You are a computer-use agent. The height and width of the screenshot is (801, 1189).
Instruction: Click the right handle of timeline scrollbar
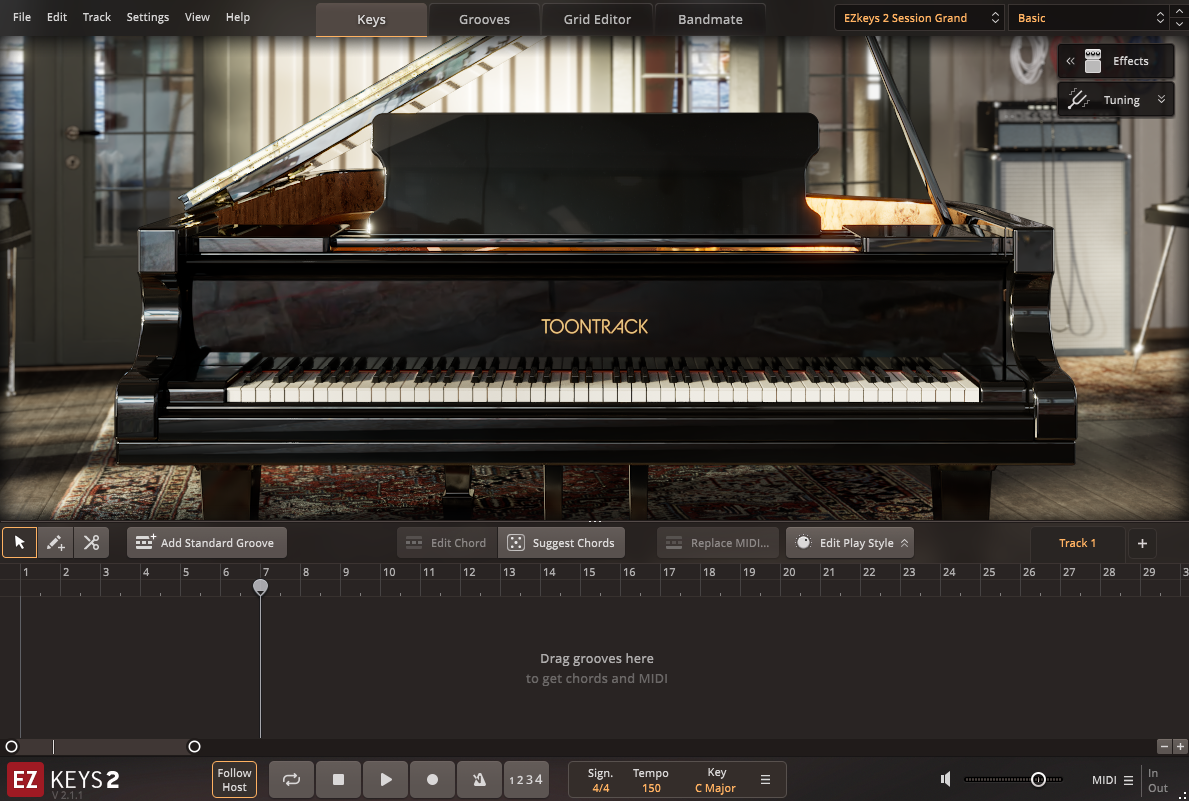pyautogui.click(x=194, y=746)
